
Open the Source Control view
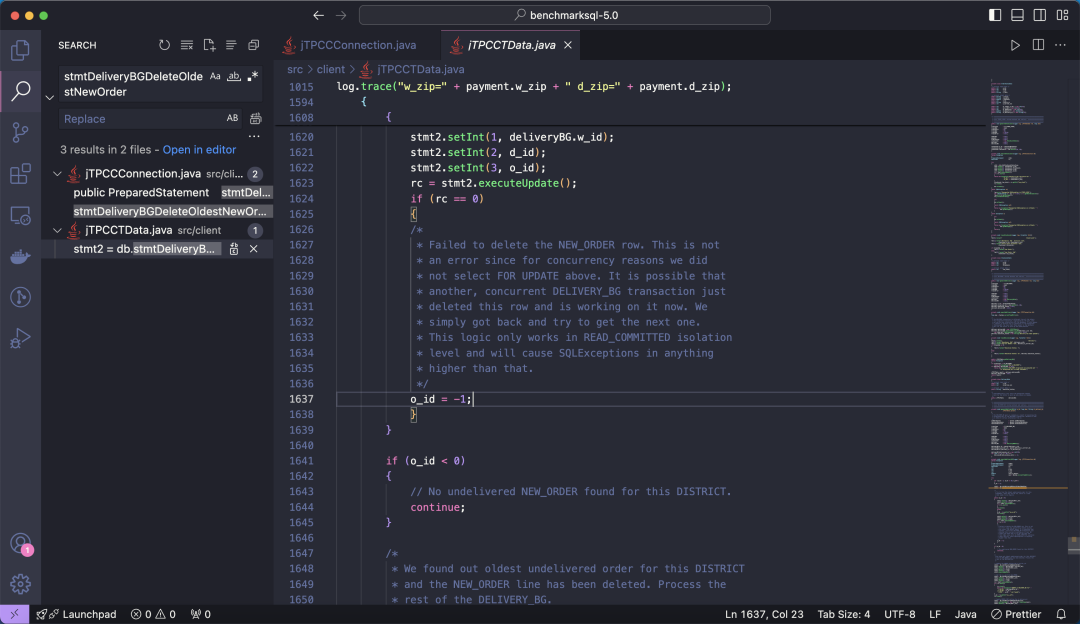(x=20, y=133)
